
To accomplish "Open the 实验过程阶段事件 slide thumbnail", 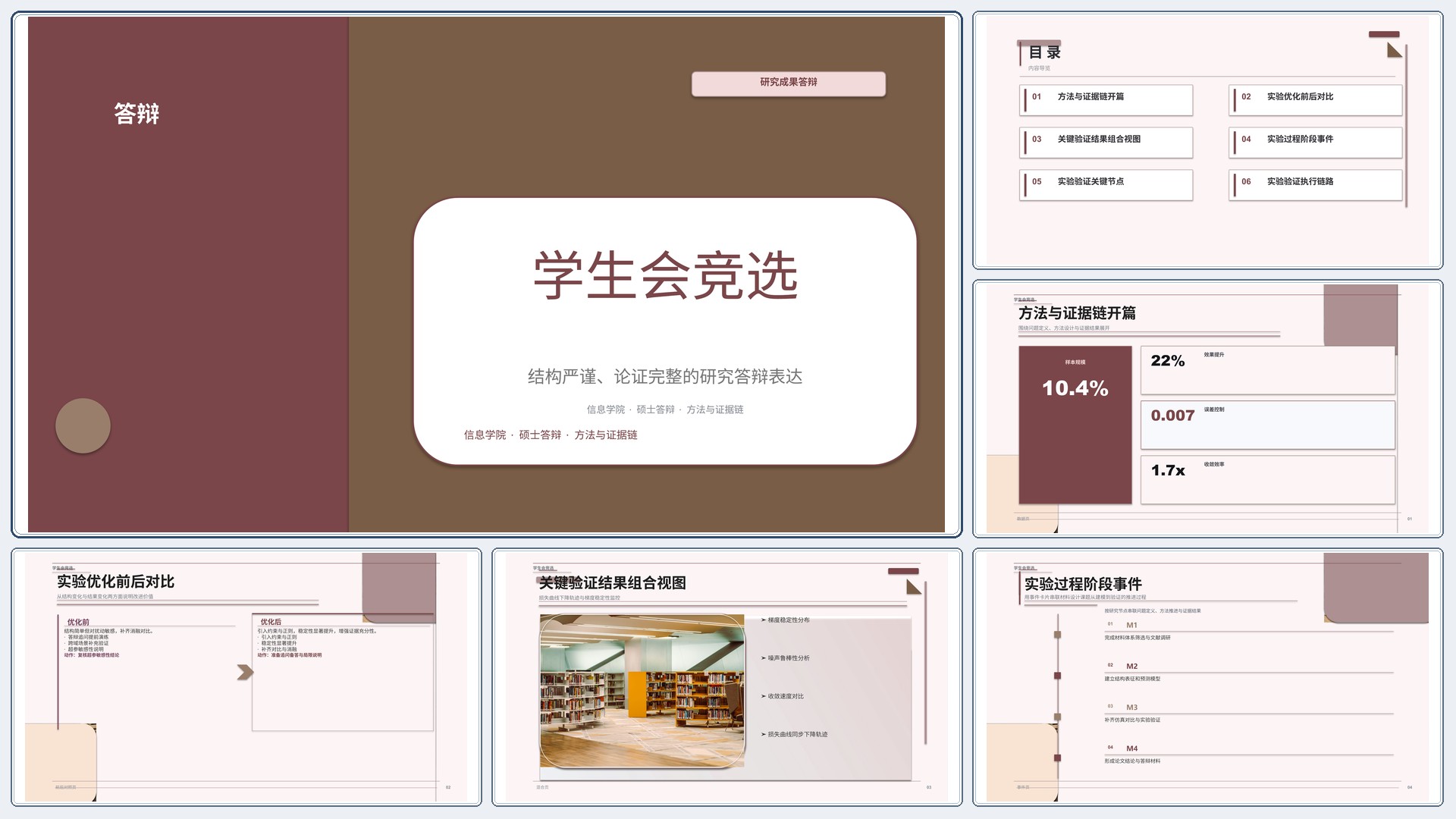I will [x=1207, y=676].
